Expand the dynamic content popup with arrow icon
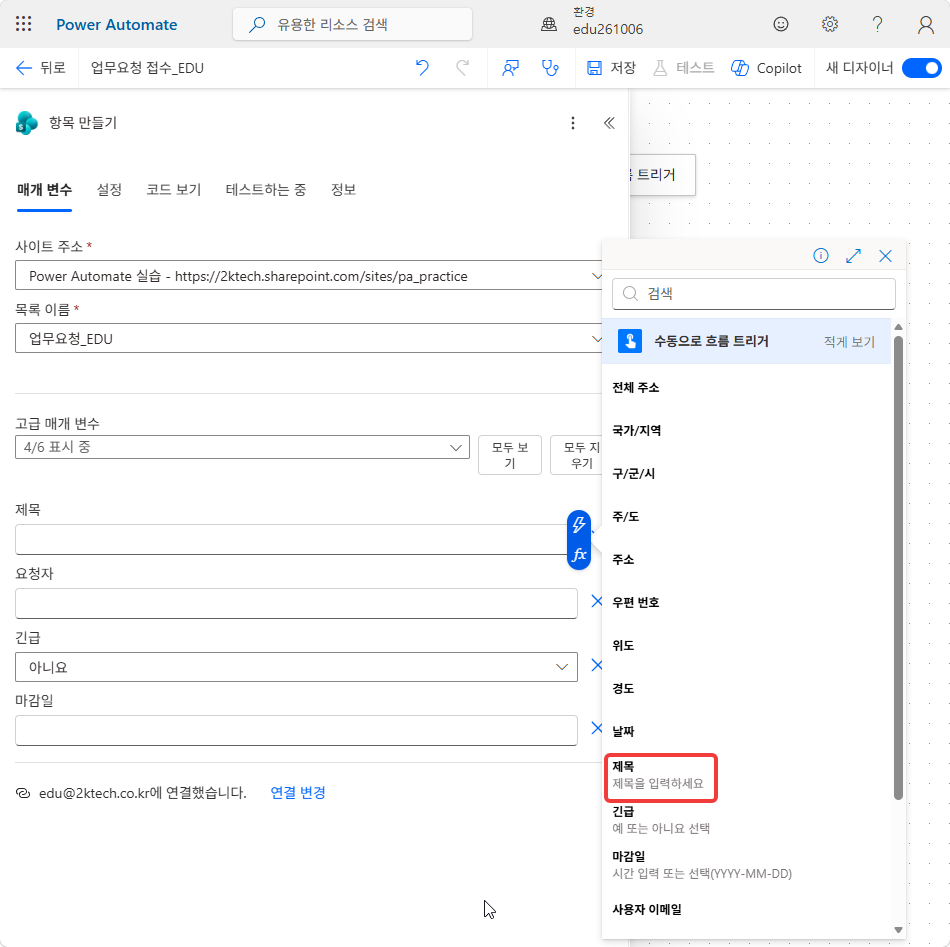The height and width of the screenshot is (947, 950). [x=853, y=256]
